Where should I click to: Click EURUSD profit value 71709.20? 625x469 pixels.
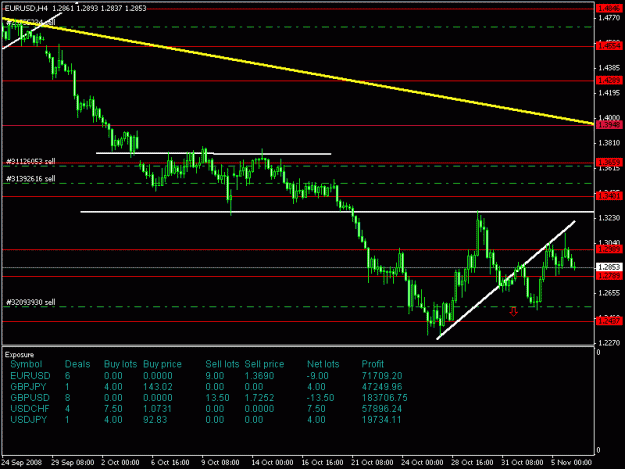[382, 376]
